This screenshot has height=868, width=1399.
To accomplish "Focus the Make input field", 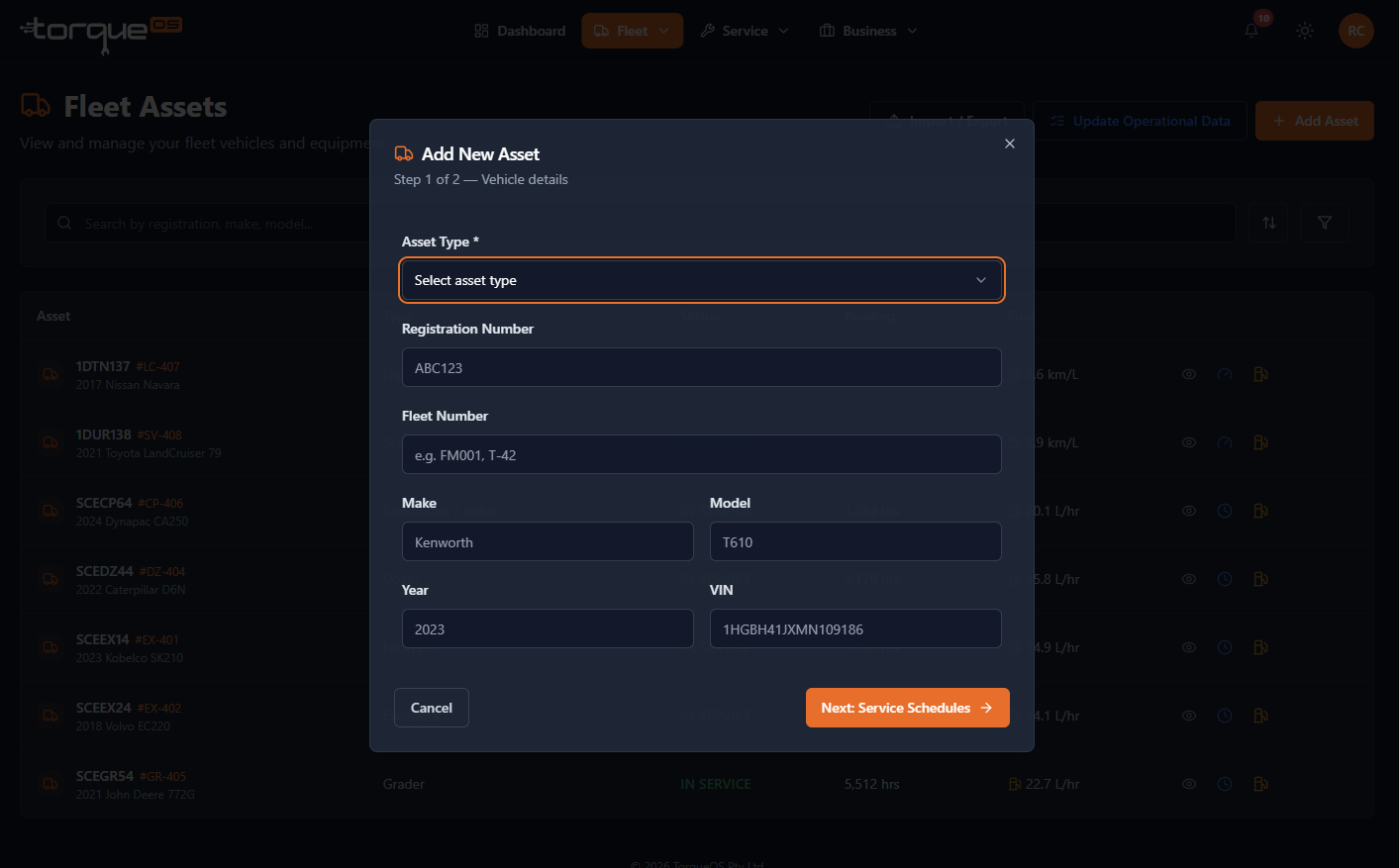I will pyautogui.click(x=548, y=541).
